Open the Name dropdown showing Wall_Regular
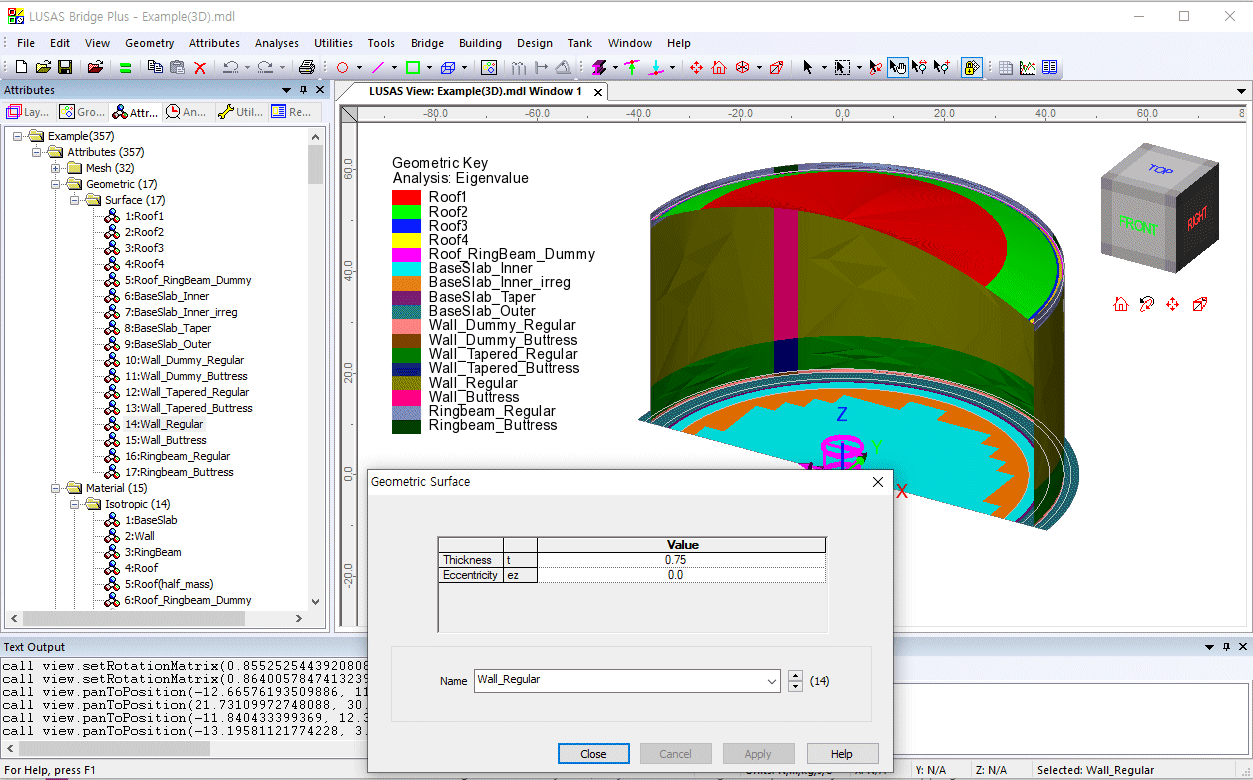This screenshot has height=780, width=1253. pyautogui.click(x=771, y=681)
